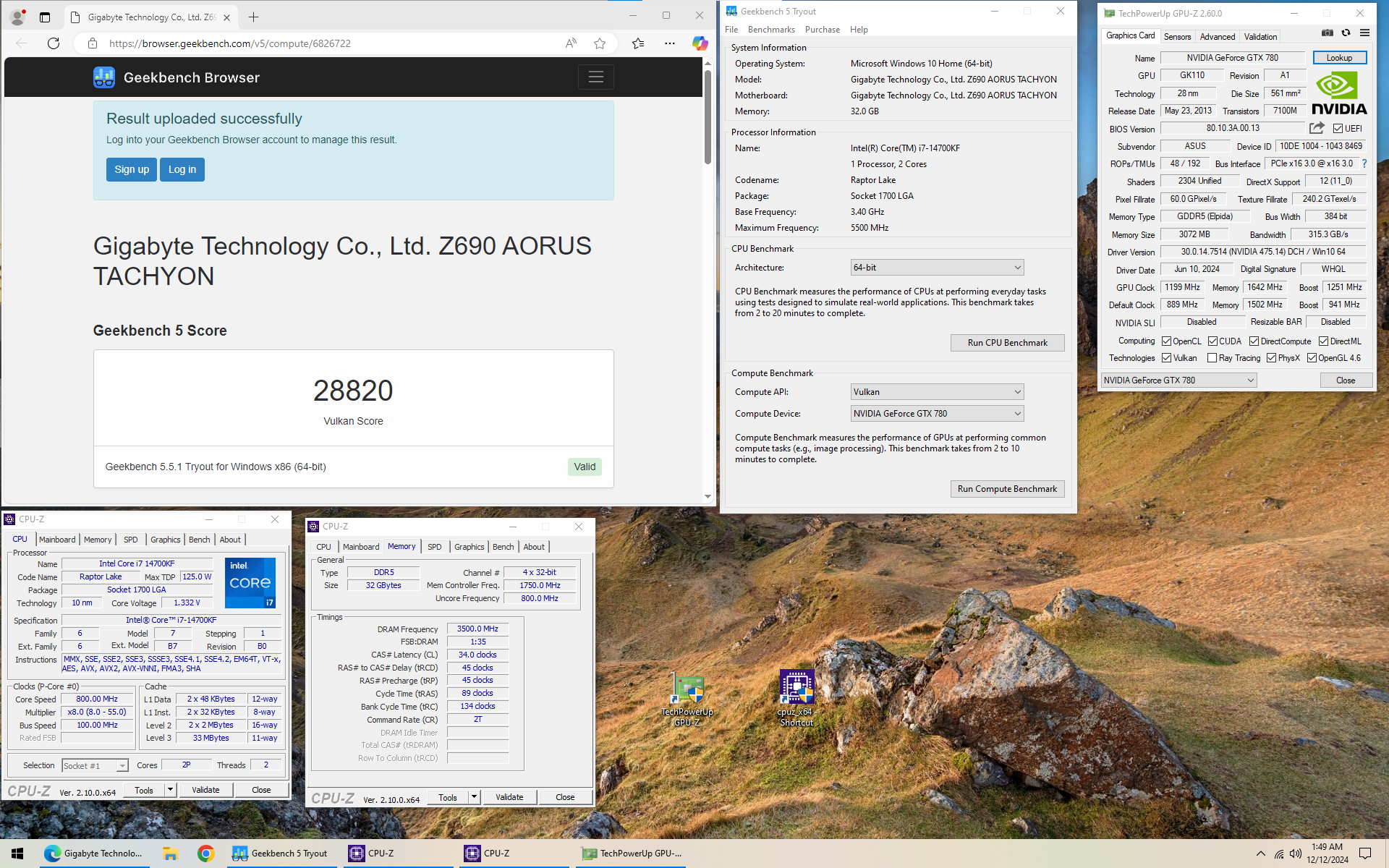The width and height of the screenshot is (1389, 868).
Task: Switch to Mainboard tab in CPU-Z CPU window
Action: point(57,540)
